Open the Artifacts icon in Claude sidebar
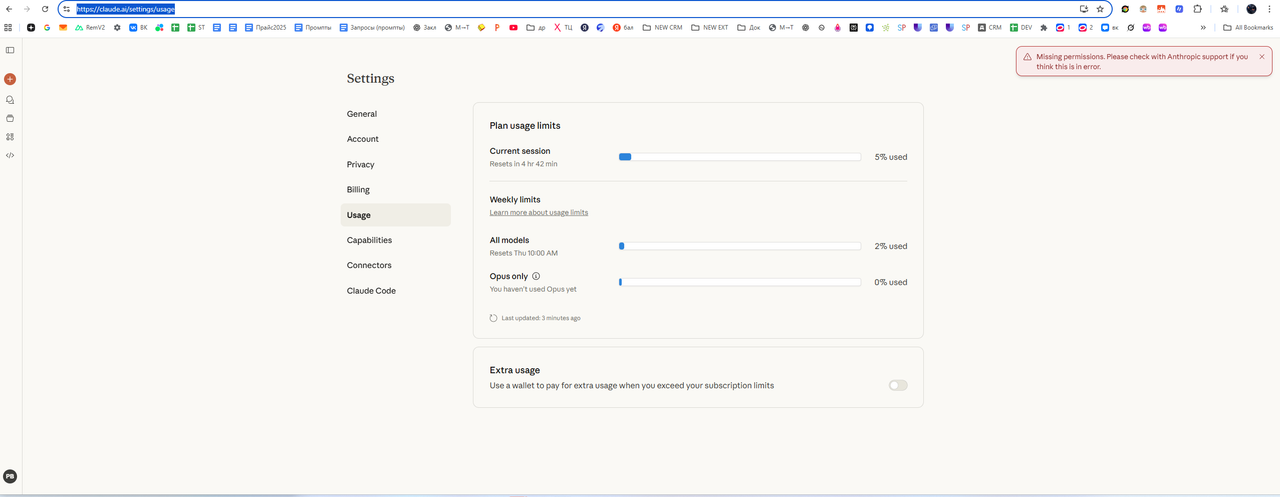The width and height of the screenshot is (1280, 497). [10, 137]
